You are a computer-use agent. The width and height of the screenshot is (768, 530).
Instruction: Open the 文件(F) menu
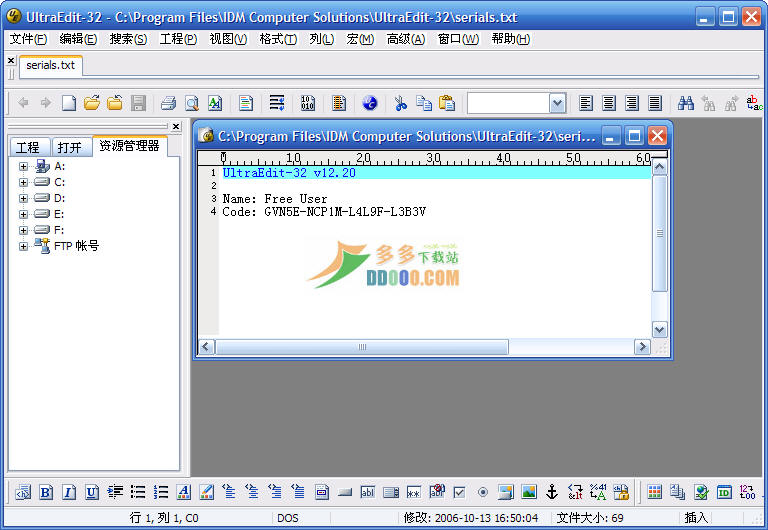(x=28, y=39)
